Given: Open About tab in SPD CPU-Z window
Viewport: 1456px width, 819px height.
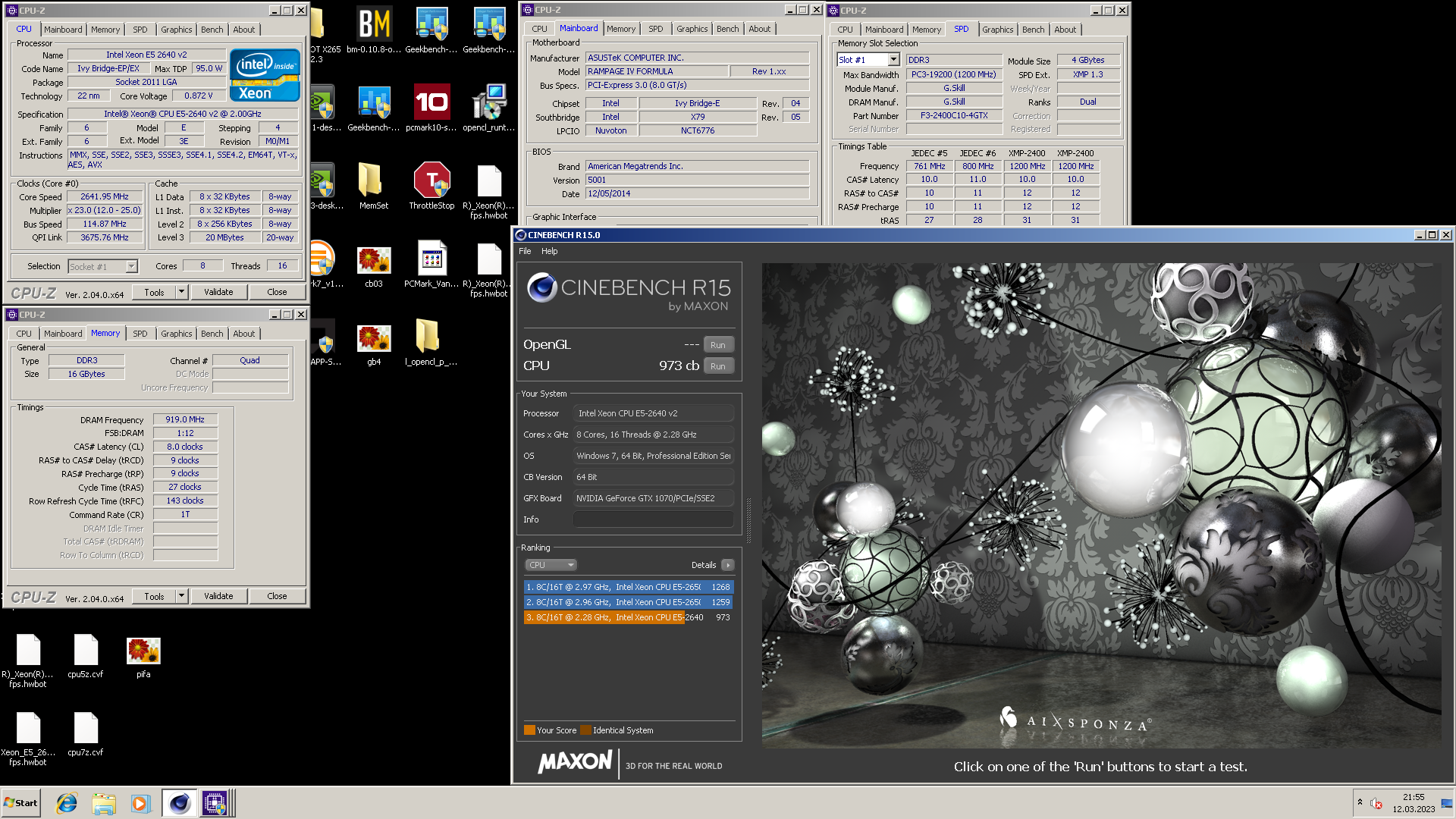Looking at the screenshot, I should [x=1065, y=30].
